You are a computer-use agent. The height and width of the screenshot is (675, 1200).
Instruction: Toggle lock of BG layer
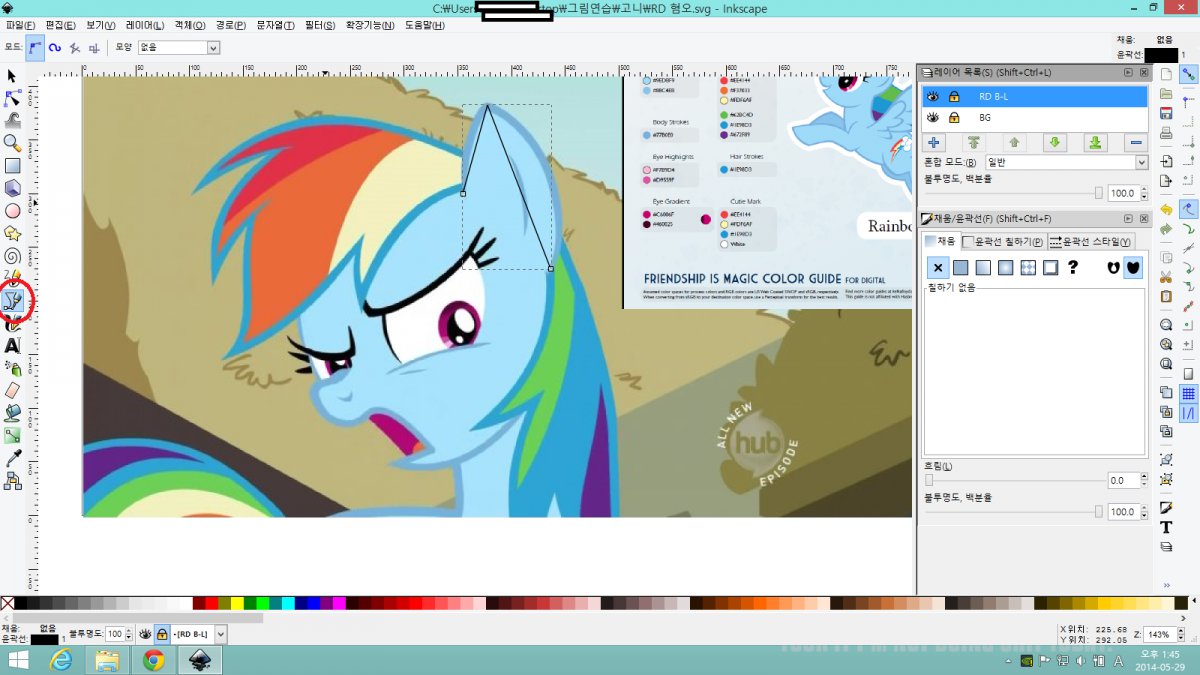click(x=954, y=117)
